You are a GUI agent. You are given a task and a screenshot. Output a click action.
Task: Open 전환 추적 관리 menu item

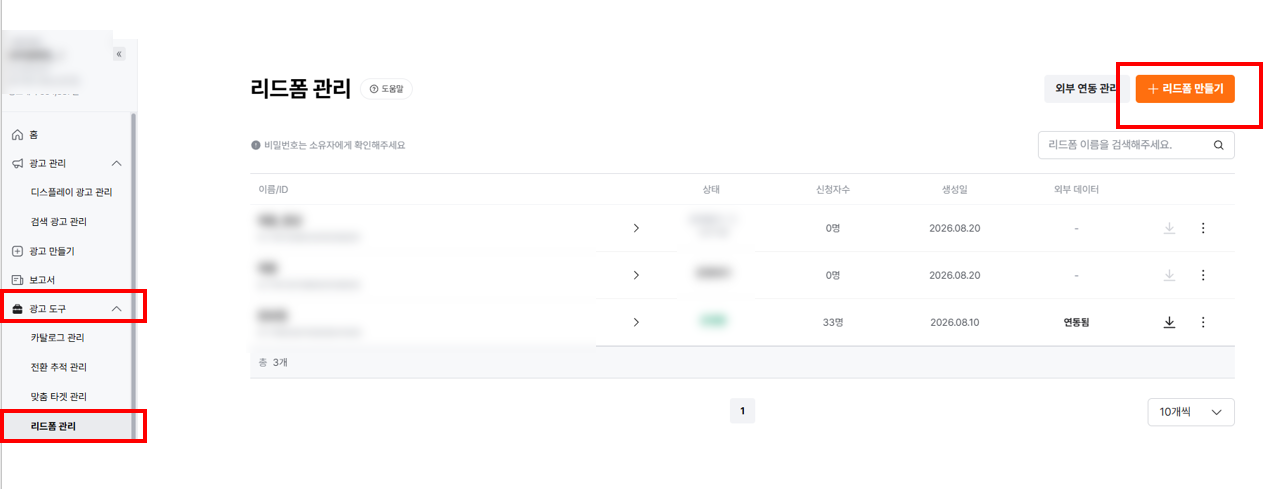tap(58, 368)
